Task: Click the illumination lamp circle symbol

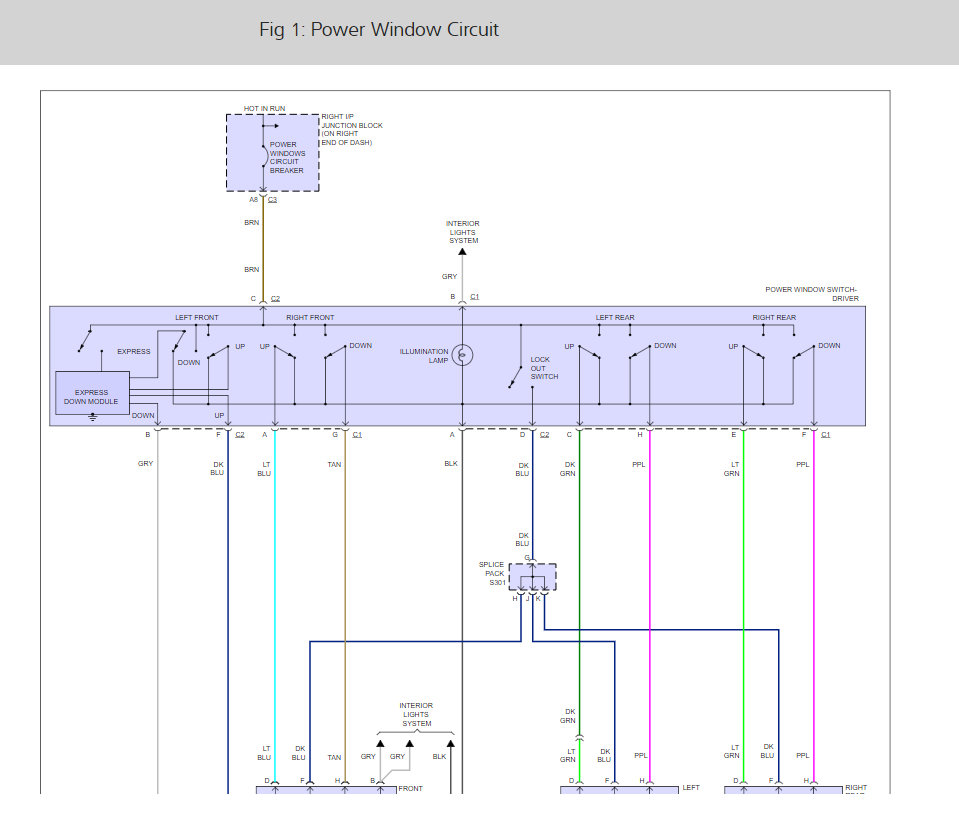Action: tap(462, 355)
